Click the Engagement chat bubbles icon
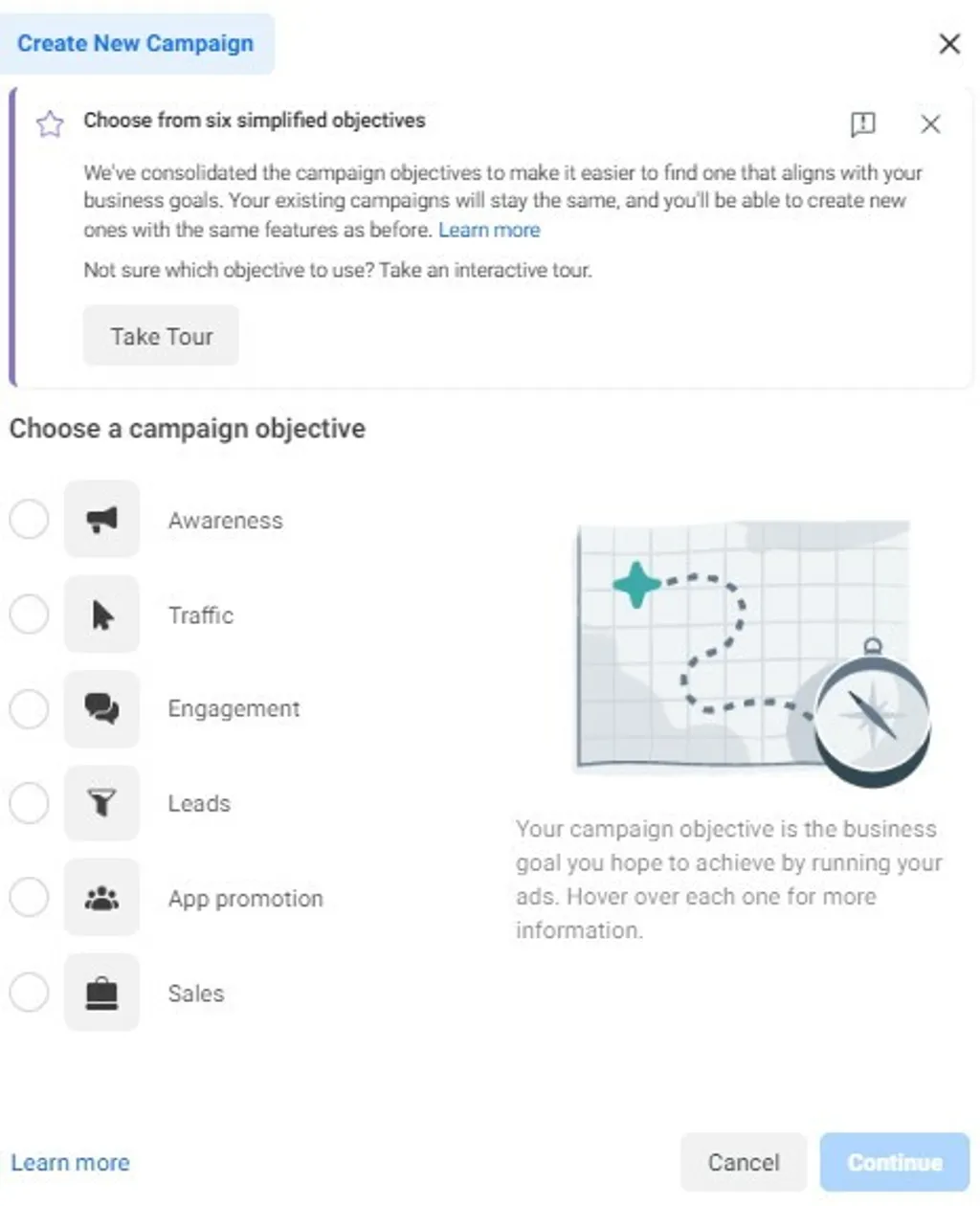The width and height of the screenshot is (980, 1206). (101, 709)
